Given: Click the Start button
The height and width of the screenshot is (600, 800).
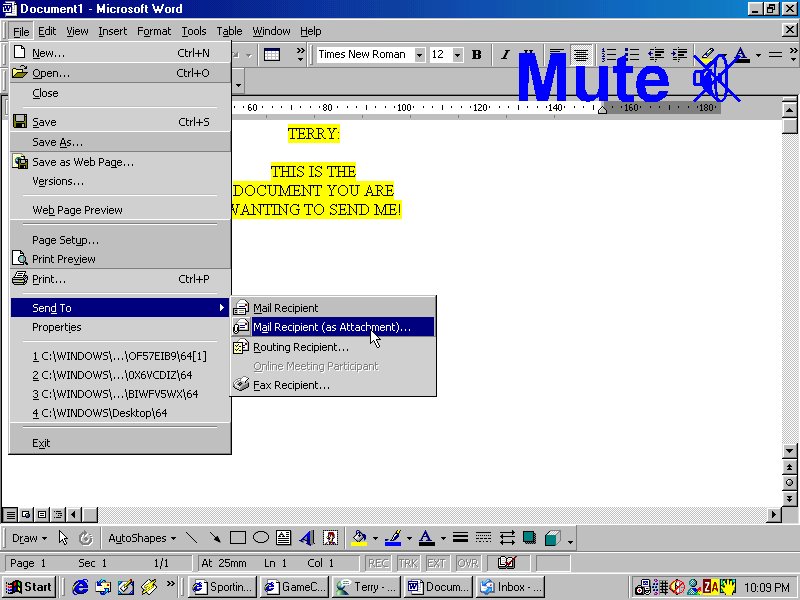Looking at the screenshot, I should click(x=29, y=587).
